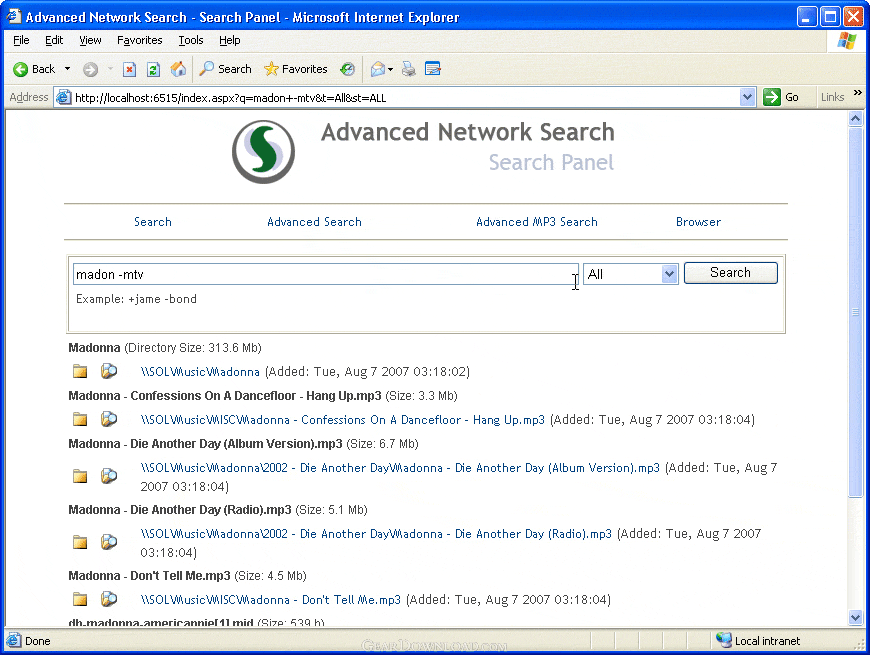Click browse icon for Don't Tell Me.mp3

pos(109,599)
